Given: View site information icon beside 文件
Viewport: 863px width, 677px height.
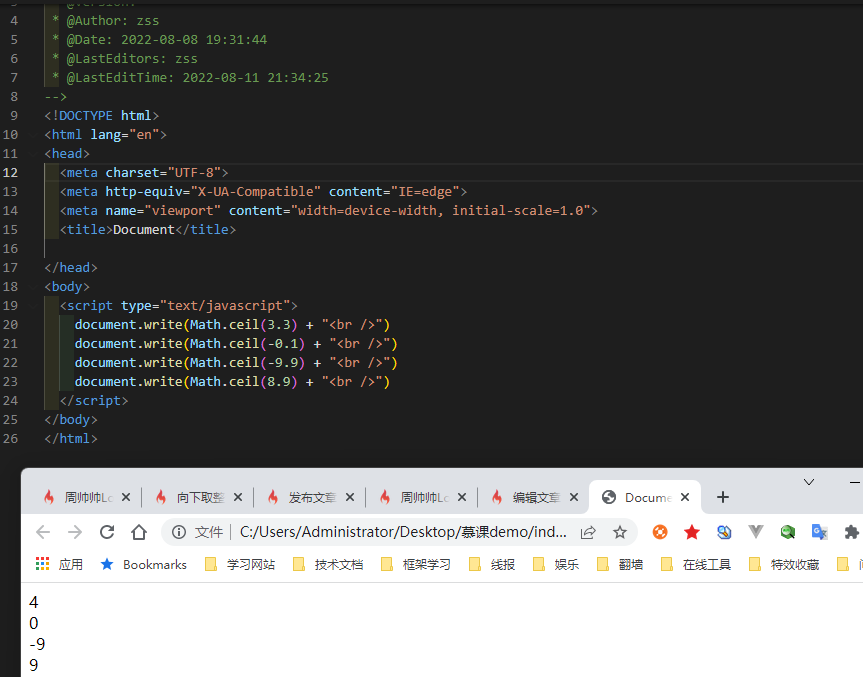Looking at the screenshot, I should tap(179, 532).
